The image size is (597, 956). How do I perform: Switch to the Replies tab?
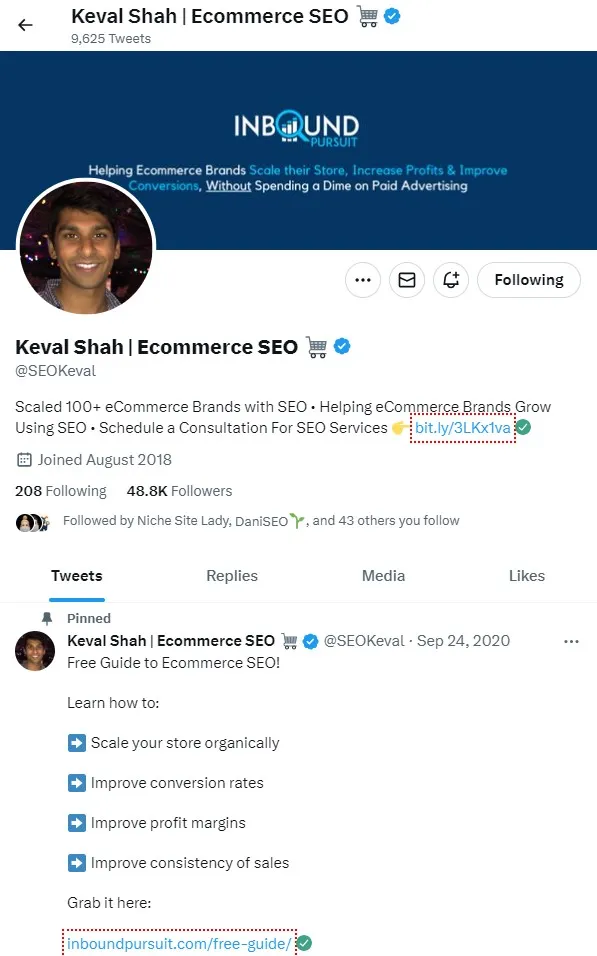click(232, 576)
